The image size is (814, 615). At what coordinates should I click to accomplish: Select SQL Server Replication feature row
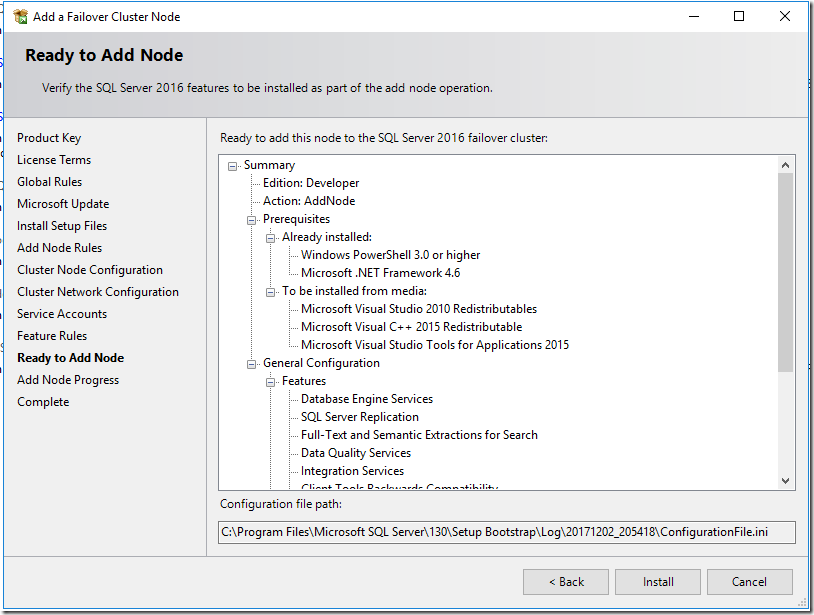(360, 417)
